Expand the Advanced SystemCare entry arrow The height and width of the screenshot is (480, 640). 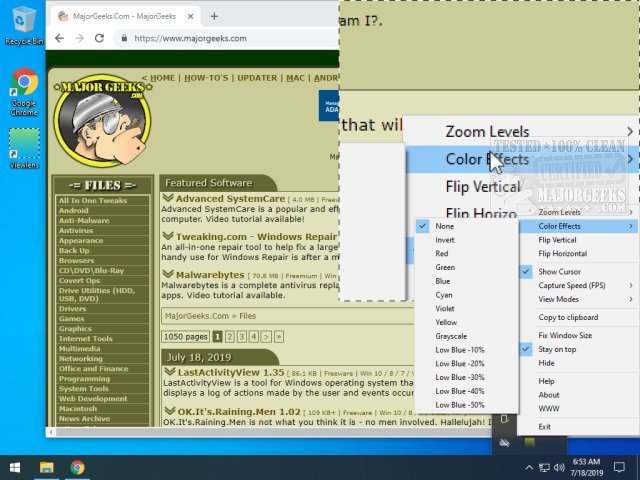[x=168, y=198]
